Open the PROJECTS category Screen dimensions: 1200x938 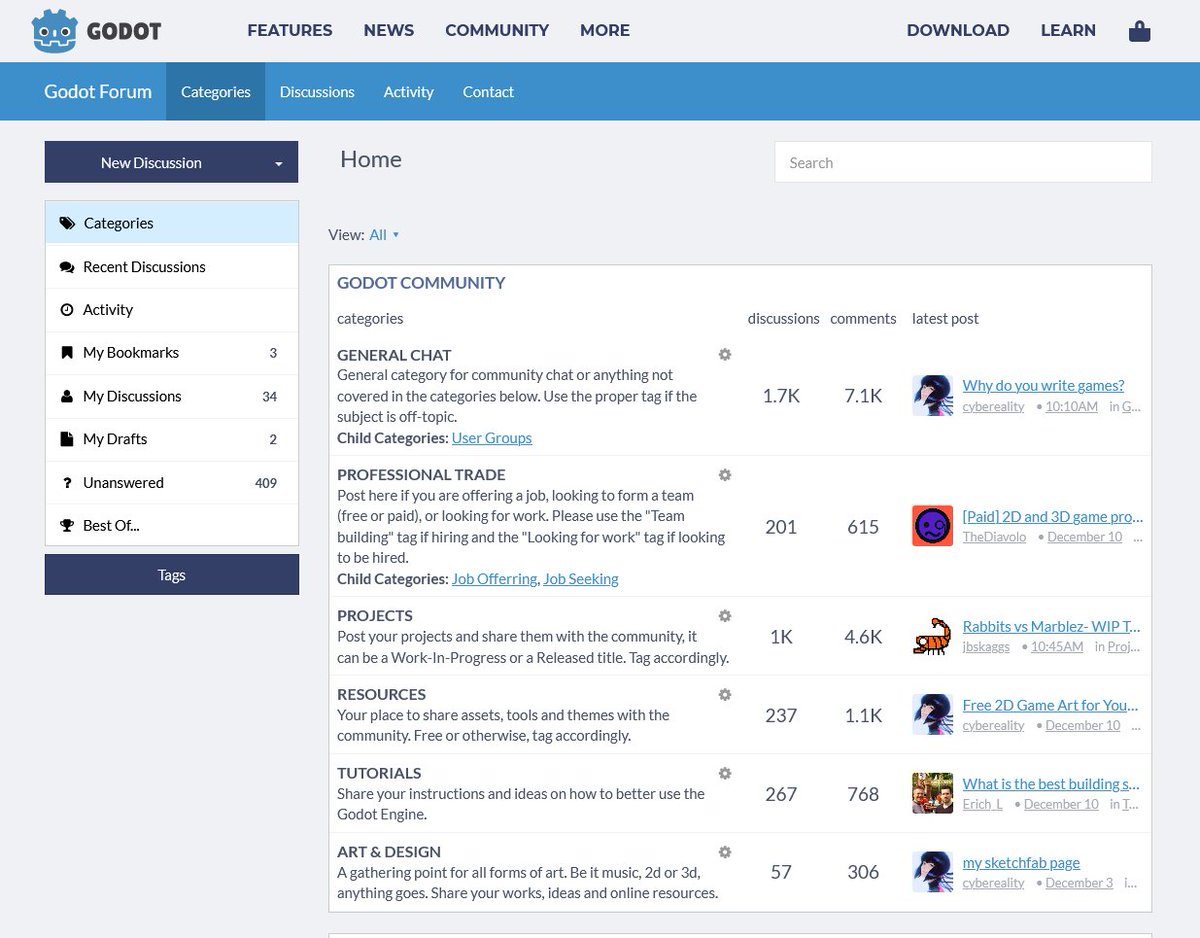(x=375, y=616)
